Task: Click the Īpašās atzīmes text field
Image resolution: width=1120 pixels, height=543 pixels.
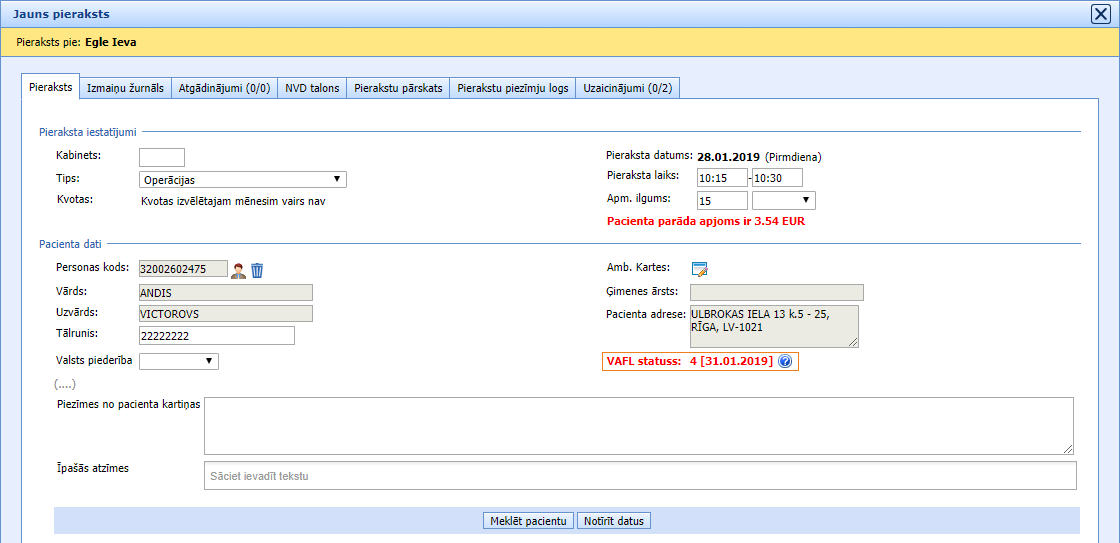Action: point(640,476)
